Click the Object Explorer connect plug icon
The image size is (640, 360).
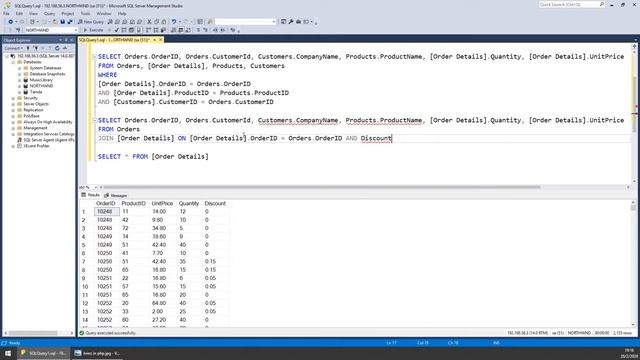point(28,48)
